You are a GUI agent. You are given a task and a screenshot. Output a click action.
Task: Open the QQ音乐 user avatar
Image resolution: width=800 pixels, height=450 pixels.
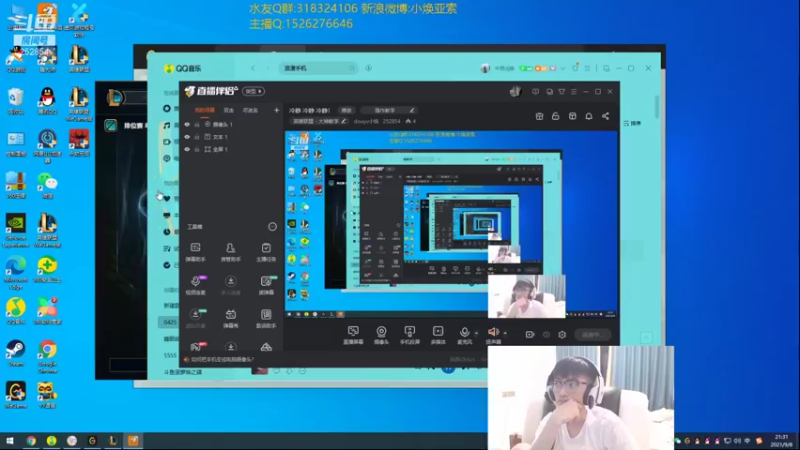point(485,68)
